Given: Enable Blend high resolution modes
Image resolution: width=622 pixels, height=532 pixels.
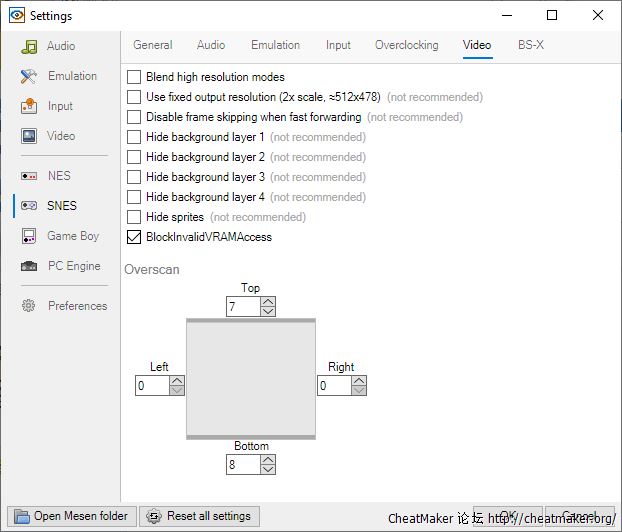Looking at the screenshot, I should point(134,77).
